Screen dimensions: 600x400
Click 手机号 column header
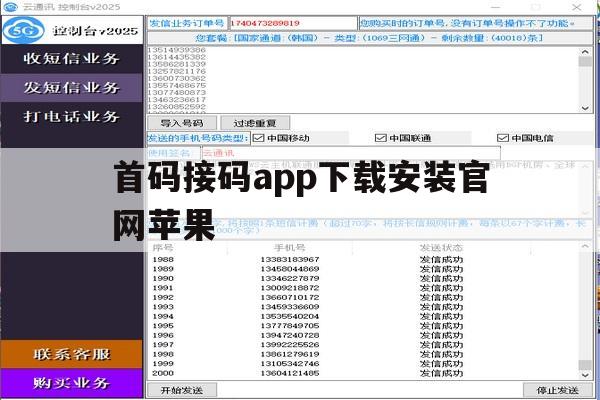[x=290, y=248]
